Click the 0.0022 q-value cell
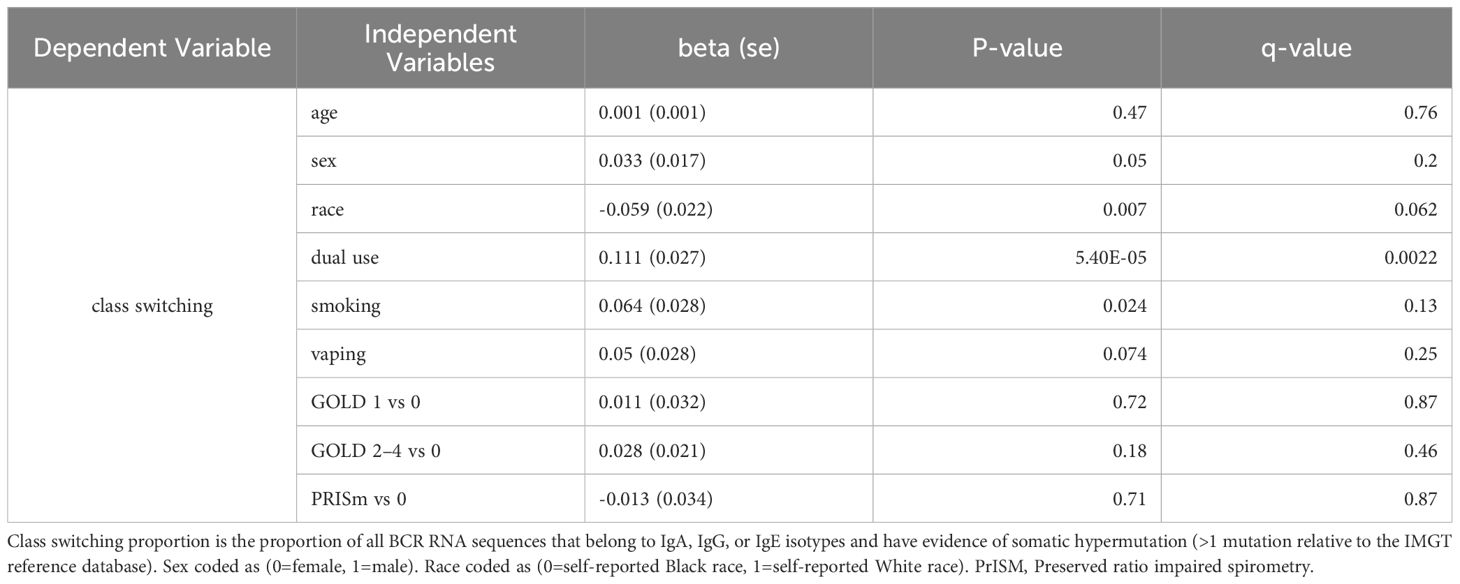 [1306, 257]
